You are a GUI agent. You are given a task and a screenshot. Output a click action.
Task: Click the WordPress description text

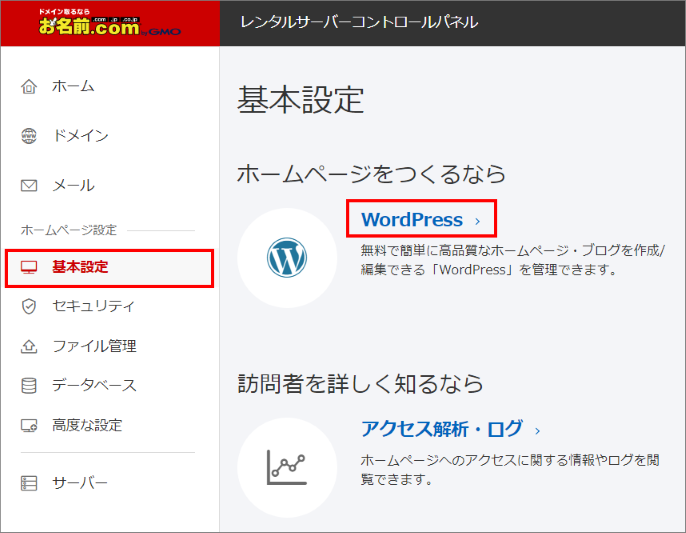point(512,259)
